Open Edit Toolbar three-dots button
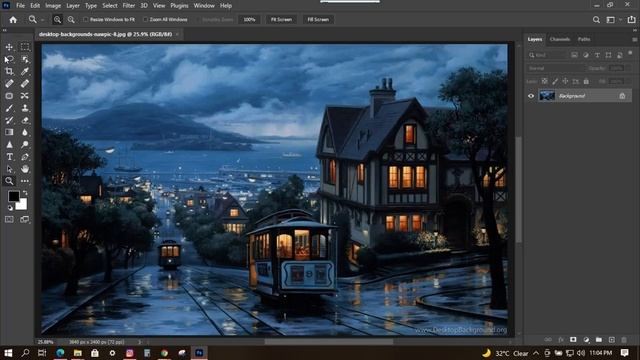Viewport: 640px width, 360px height. 25,181
